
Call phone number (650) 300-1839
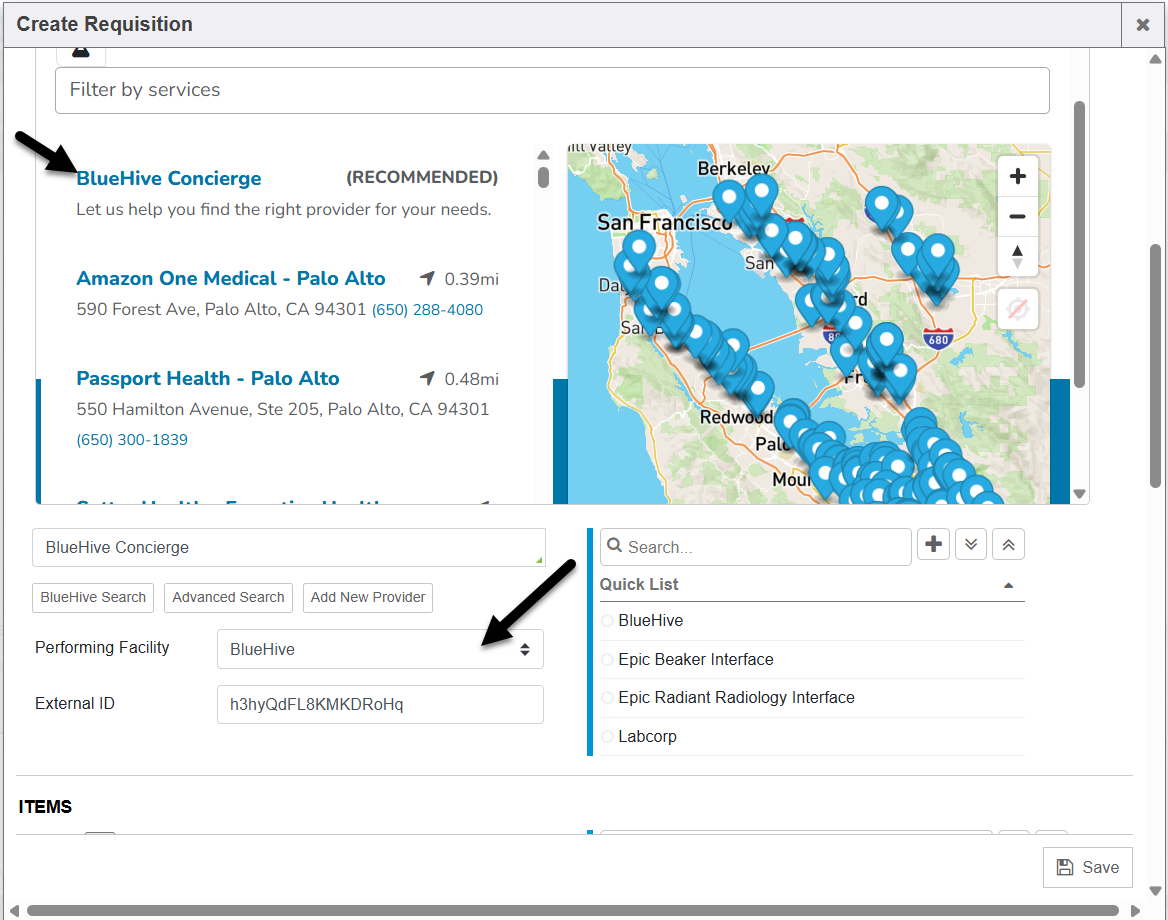pyautogui.click(x=132, y=440)
